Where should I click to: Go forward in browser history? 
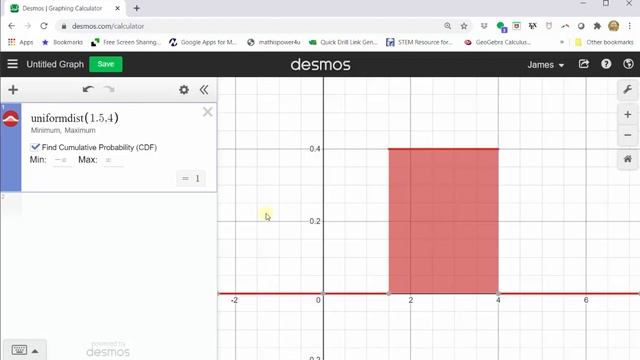28,26
